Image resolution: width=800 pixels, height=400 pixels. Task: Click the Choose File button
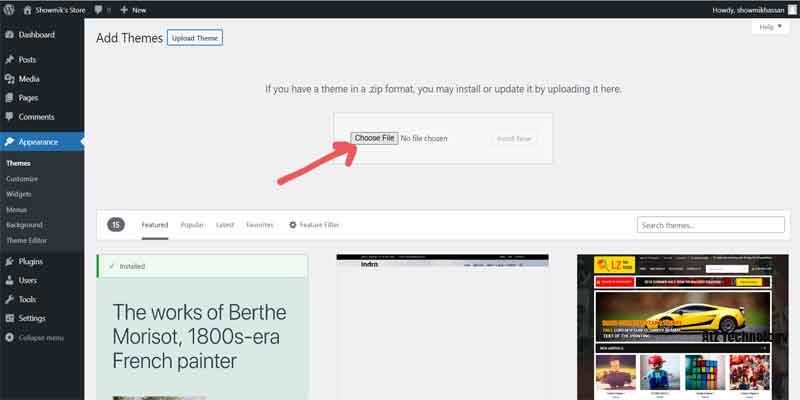point(375,138)
